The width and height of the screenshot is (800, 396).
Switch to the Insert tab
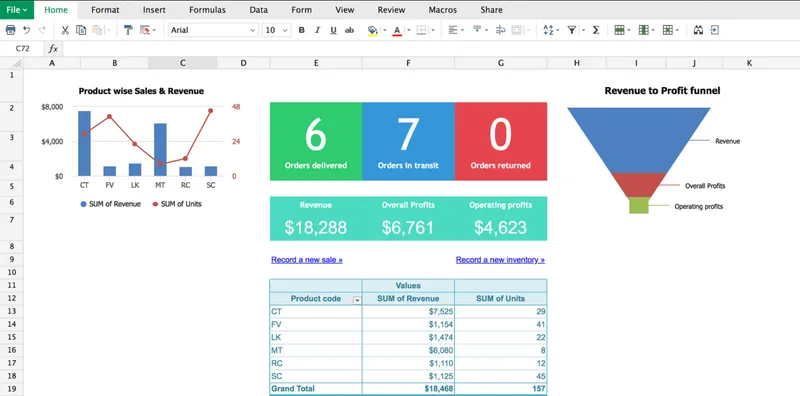click(x=154, y=10)
